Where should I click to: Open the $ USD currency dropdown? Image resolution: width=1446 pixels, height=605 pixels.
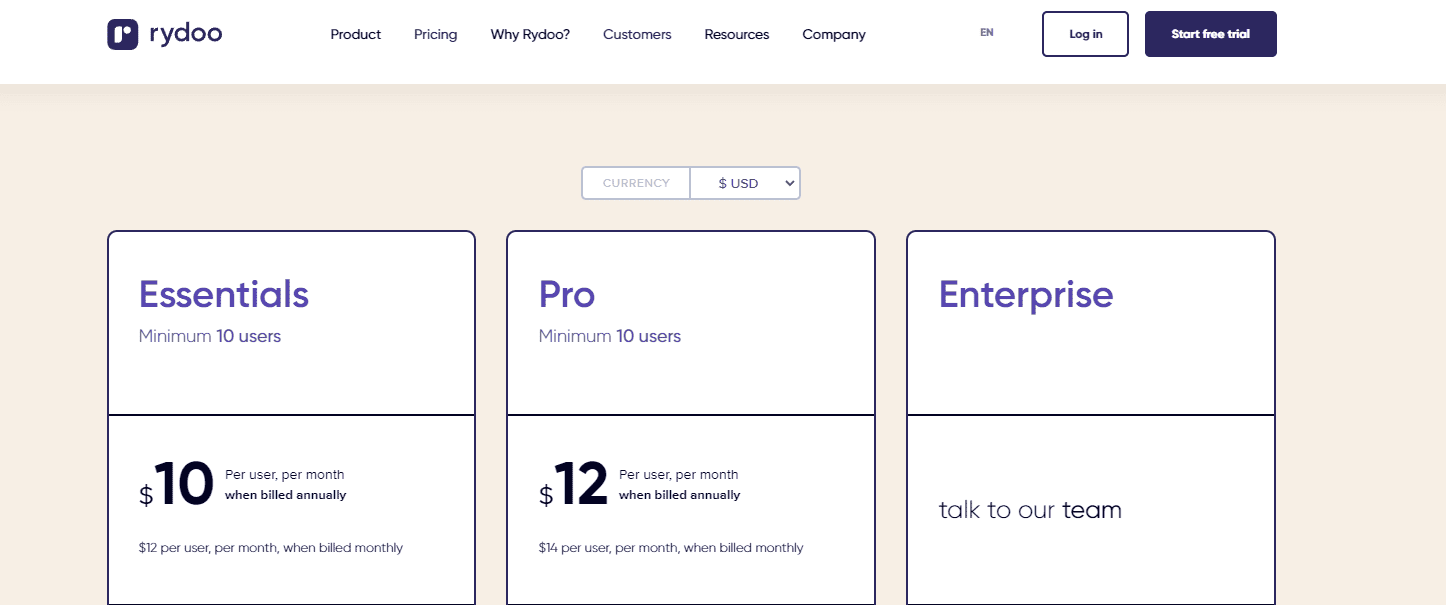745,183
